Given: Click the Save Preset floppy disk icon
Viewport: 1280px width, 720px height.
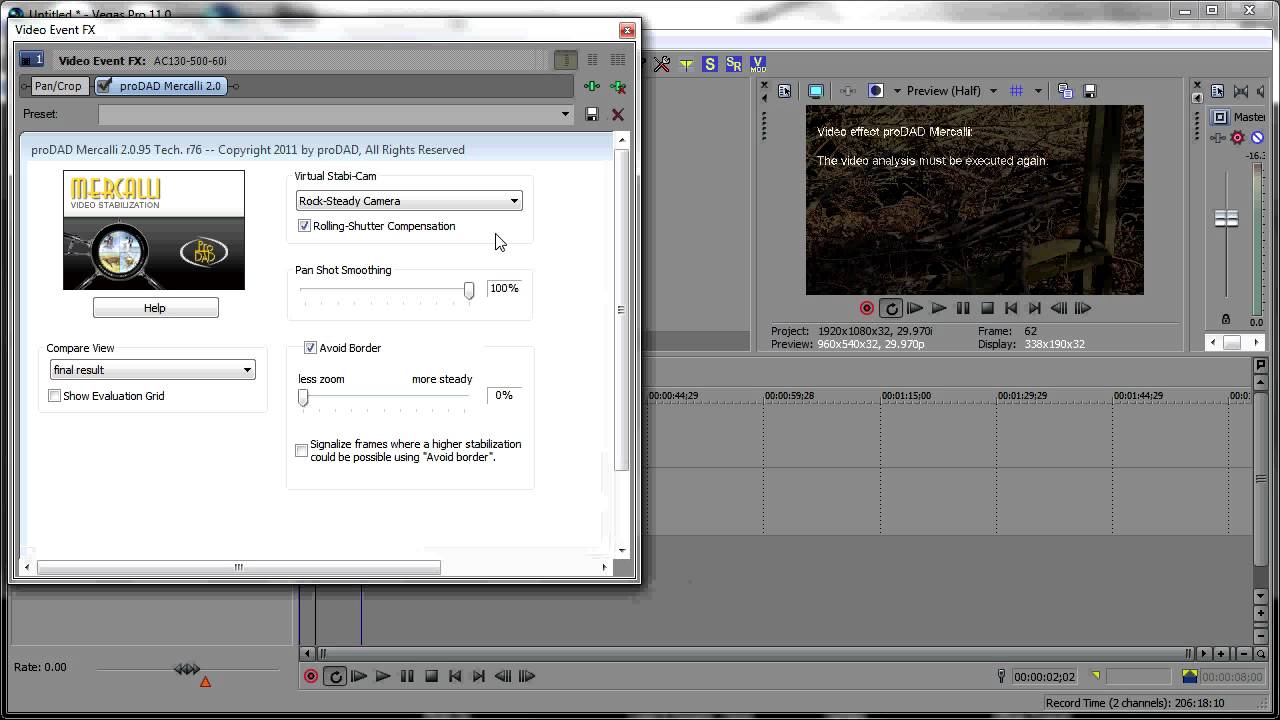Looking at the screenshot, I should coord(592,114).
